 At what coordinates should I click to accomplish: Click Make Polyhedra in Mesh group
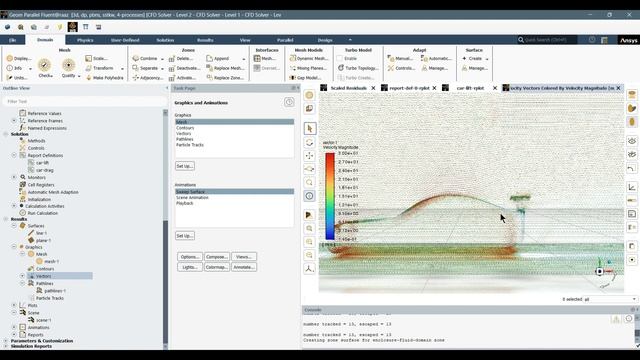click(x=104, y=78)
